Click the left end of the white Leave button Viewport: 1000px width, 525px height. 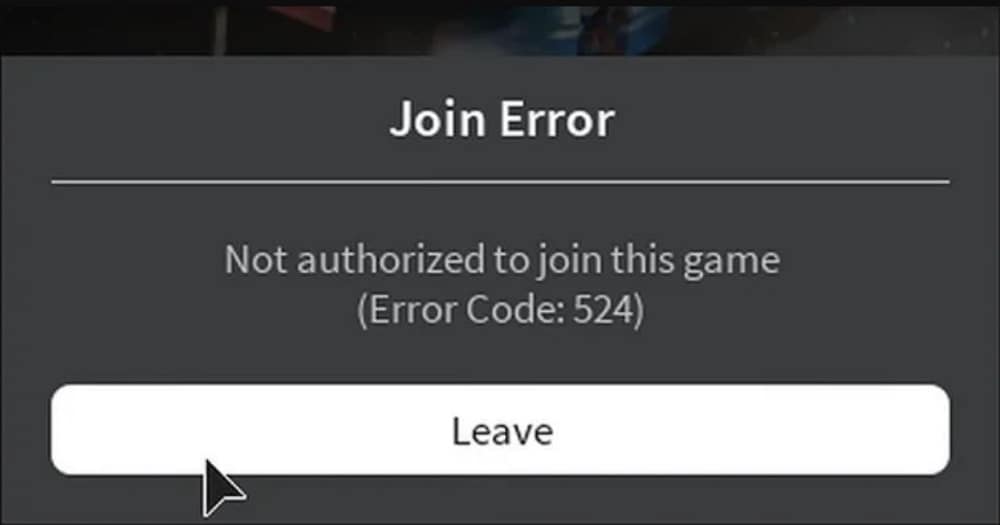tap(70, 430)
